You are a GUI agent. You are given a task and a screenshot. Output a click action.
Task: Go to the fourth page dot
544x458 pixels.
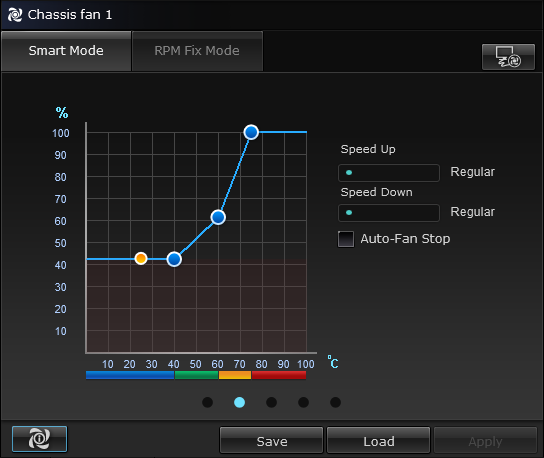pos(303,402)
